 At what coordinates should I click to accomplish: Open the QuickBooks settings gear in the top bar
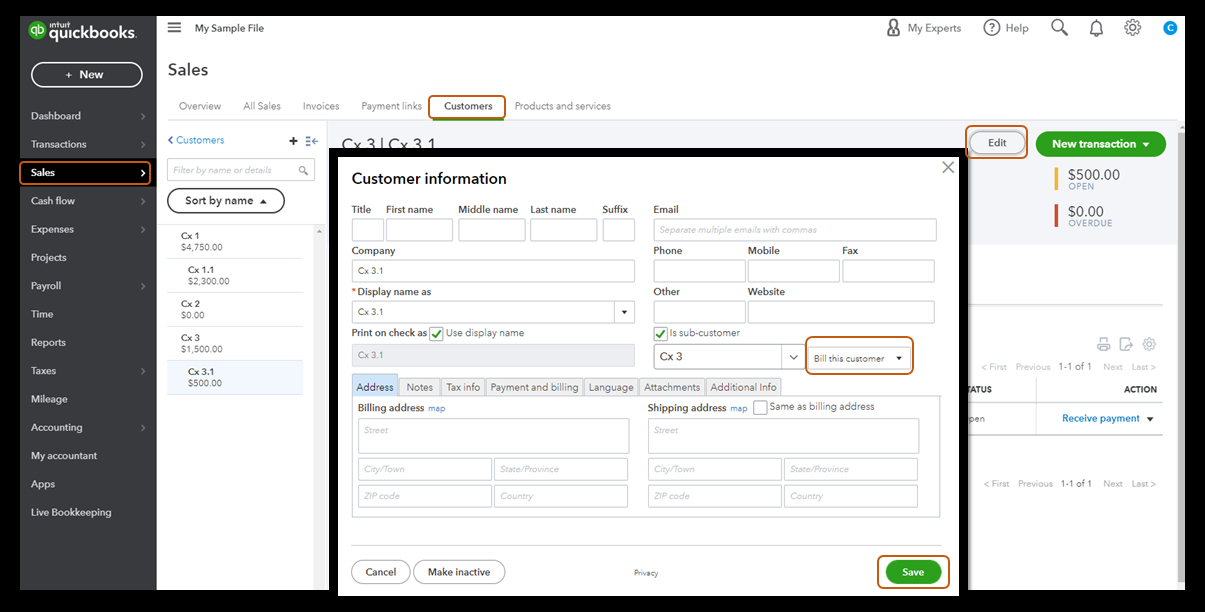pyautogui.click(x=1132, y=27)
